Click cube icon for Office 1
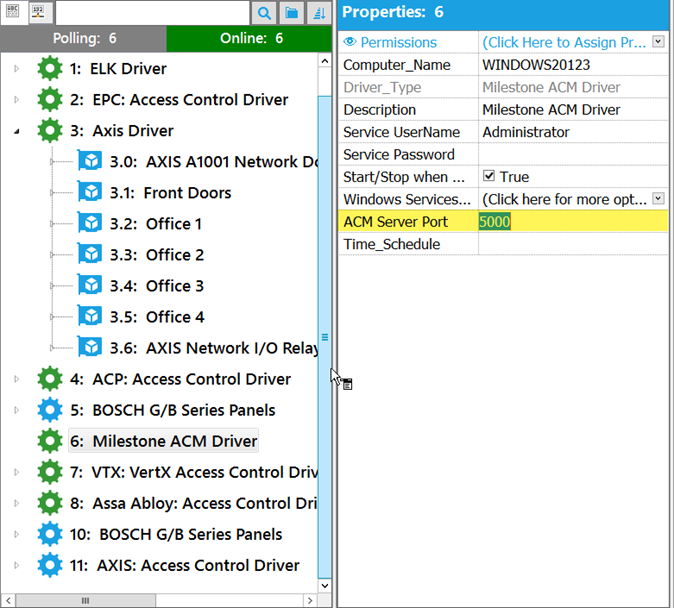This screenshot has width=674, height=608. (x=90, y=223)
